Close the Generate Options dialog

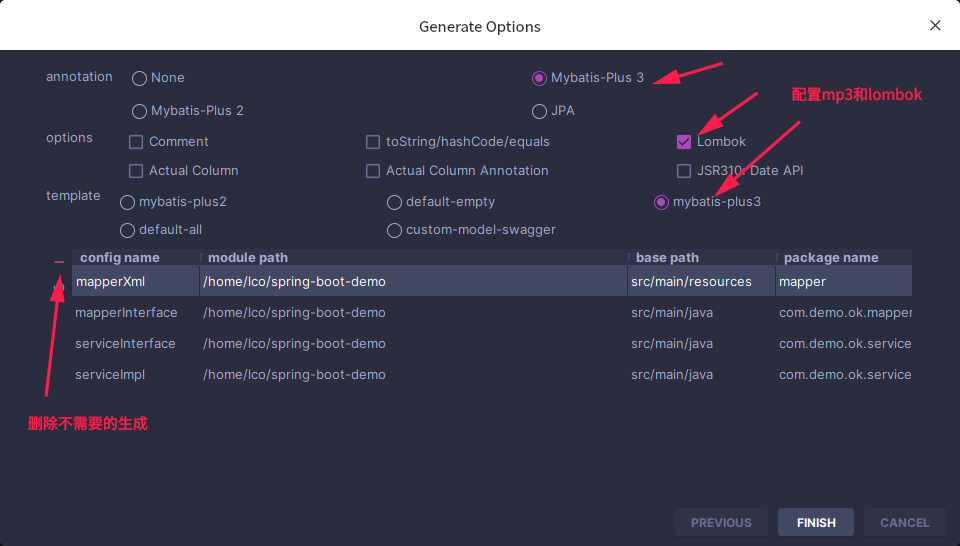(935, 26)
